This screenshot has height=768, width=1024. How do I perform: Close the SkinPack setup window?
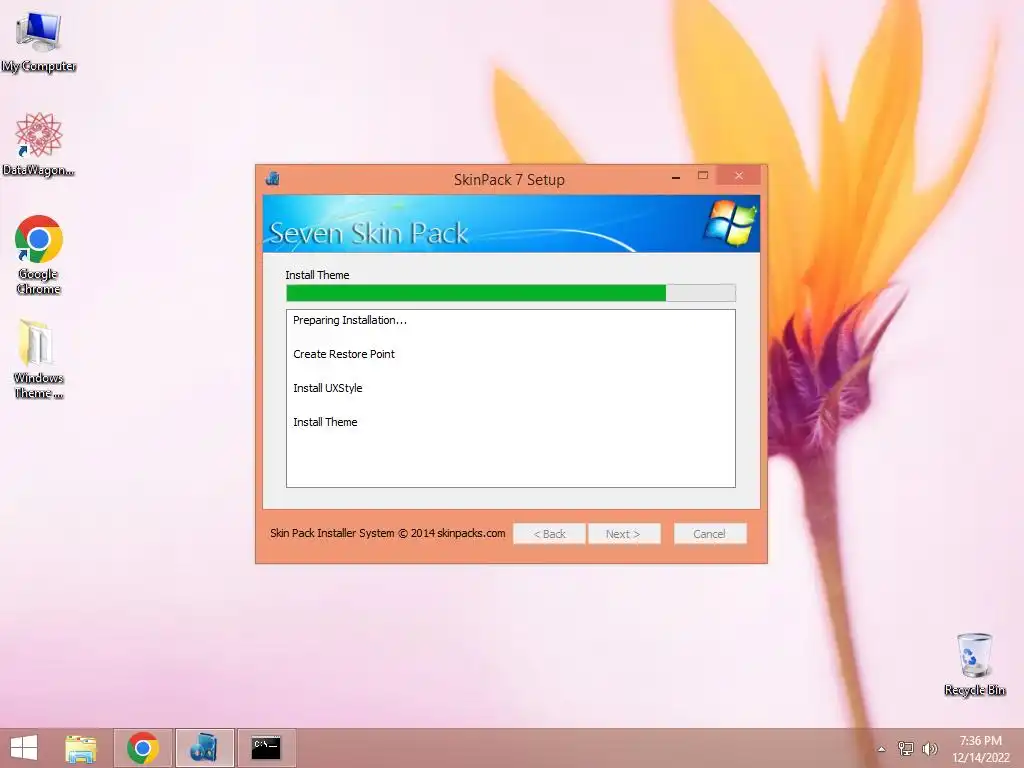click(x=739, y=176)
